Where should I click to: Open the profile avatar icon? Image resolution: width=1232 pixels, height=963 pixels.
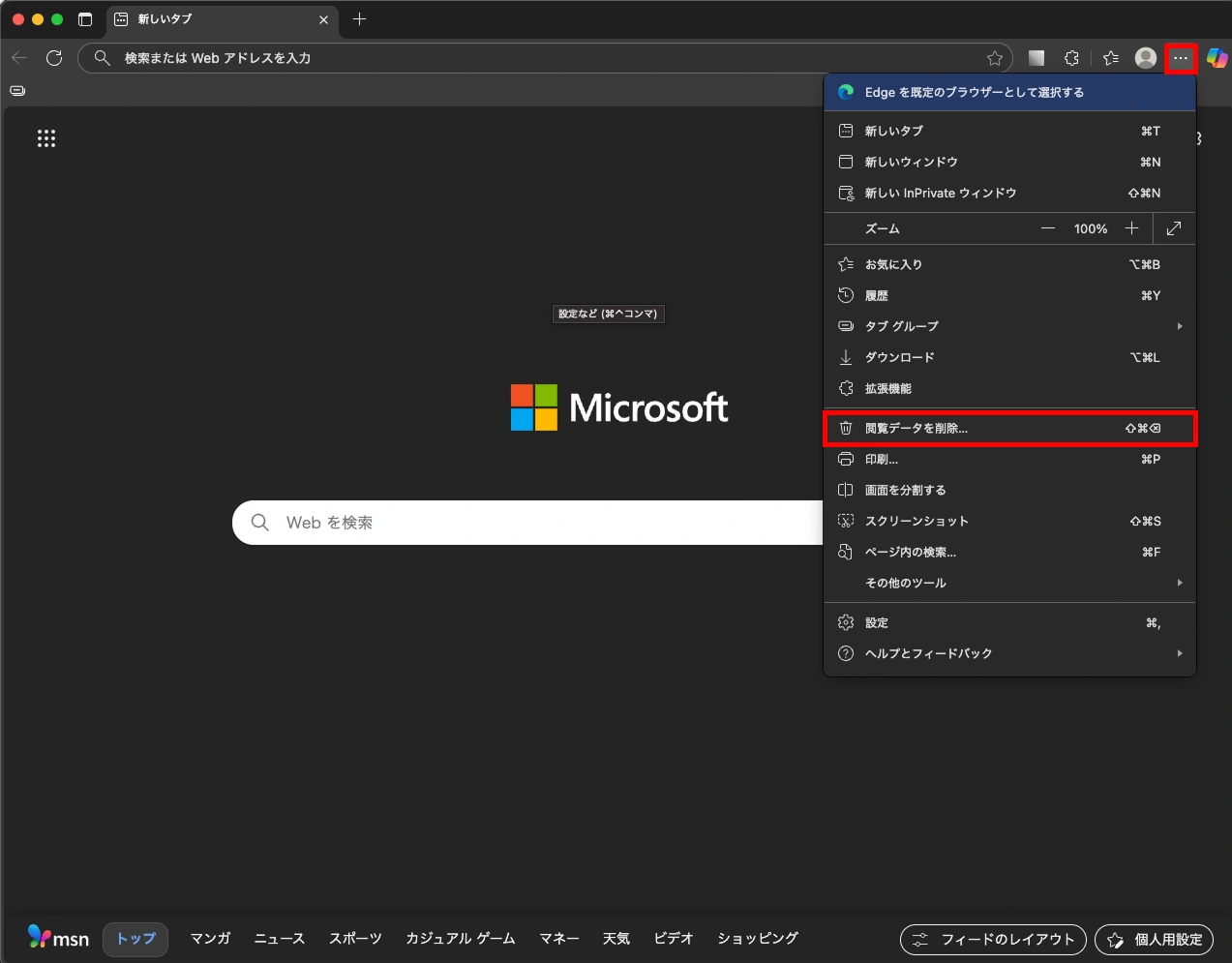pos(1145,58)
